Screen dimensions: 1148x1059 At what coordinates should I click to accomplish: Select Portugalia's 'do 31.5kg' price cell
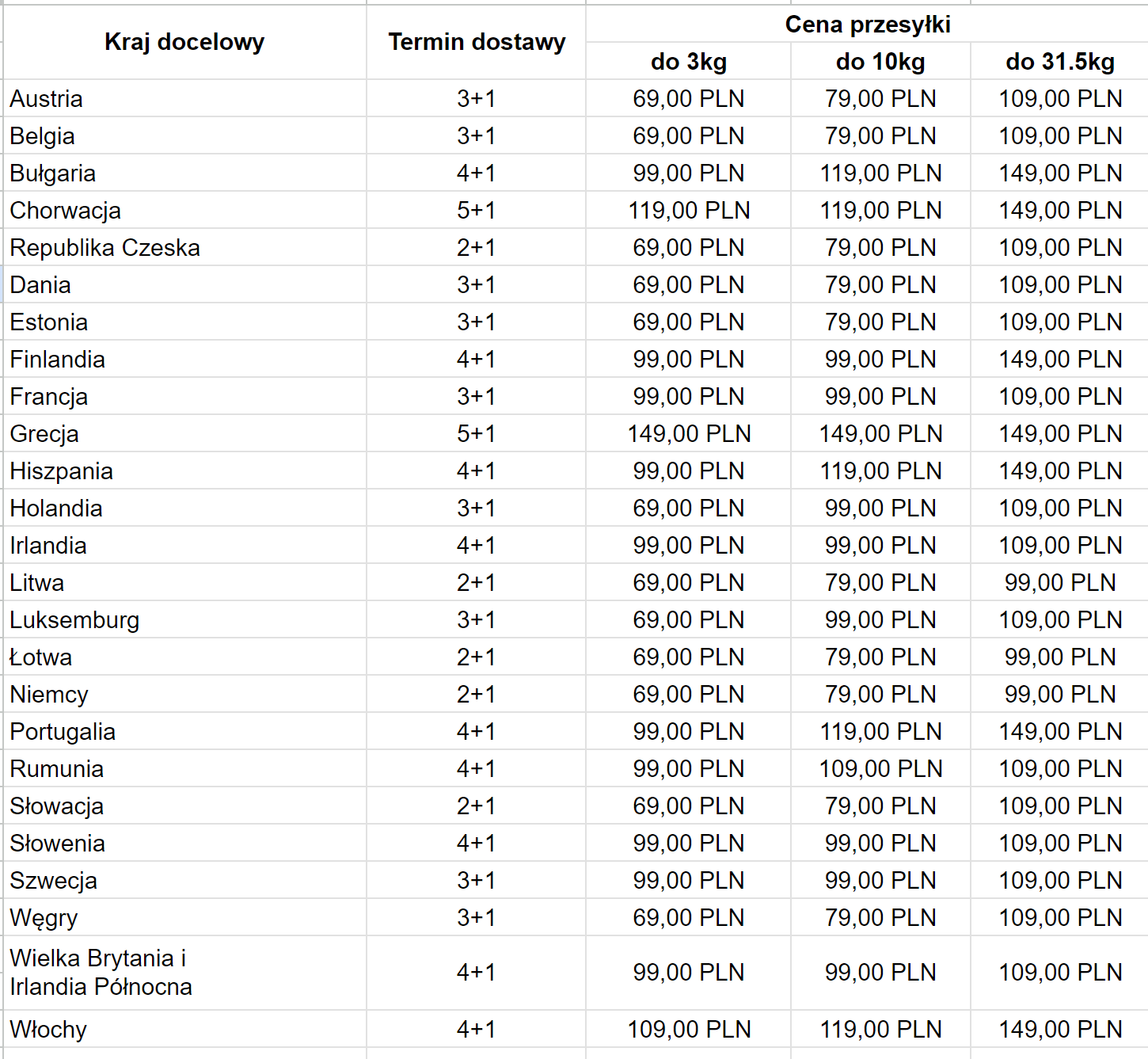coord(1060,732)
